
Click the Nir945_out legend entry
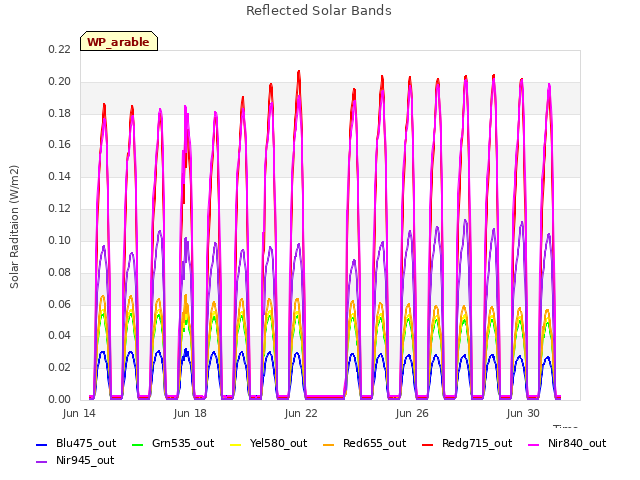(x=75, y=460)
